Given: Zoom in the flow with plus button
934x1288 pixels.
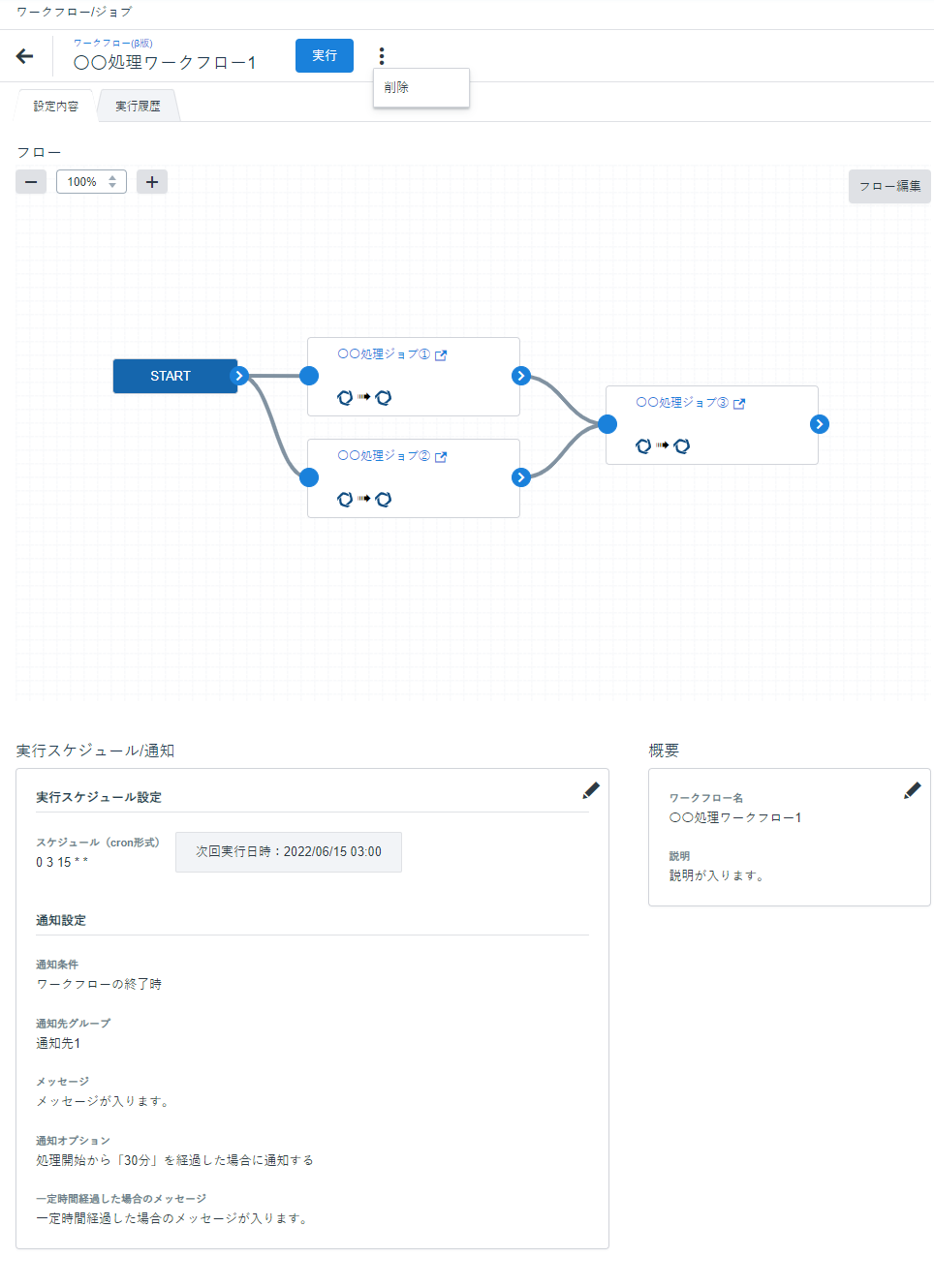Looking at the screenshot, I should (x=152, y=182).
